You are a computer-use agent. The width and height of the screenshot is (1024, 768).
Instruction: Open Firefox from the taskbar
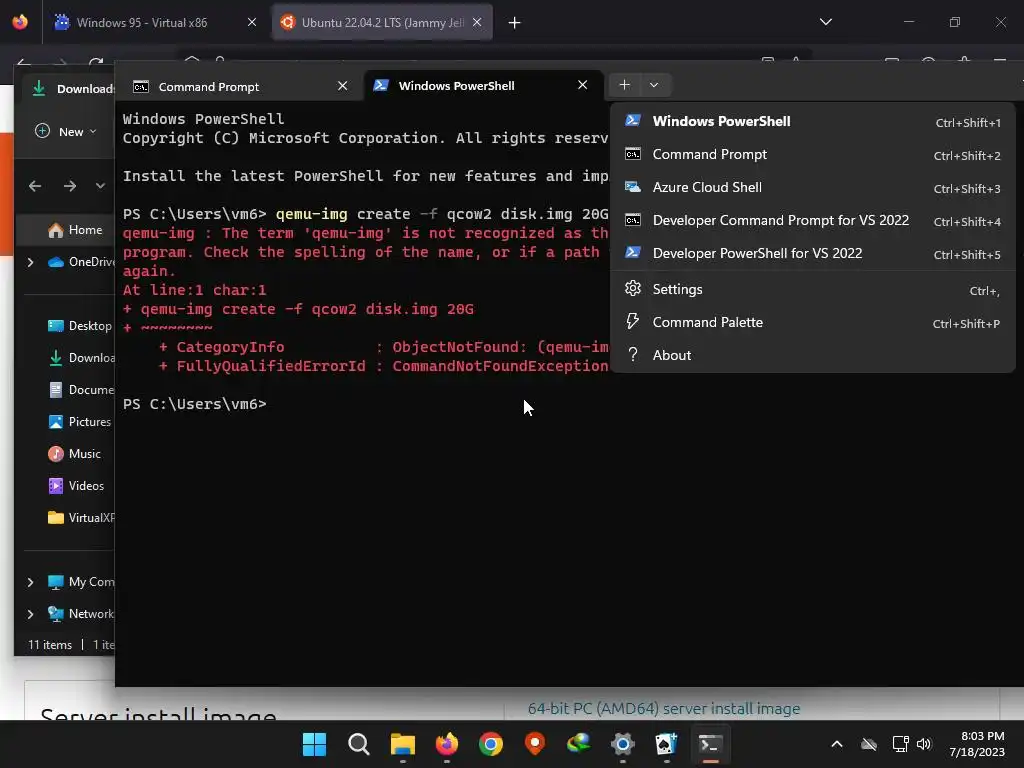point(447,744)
